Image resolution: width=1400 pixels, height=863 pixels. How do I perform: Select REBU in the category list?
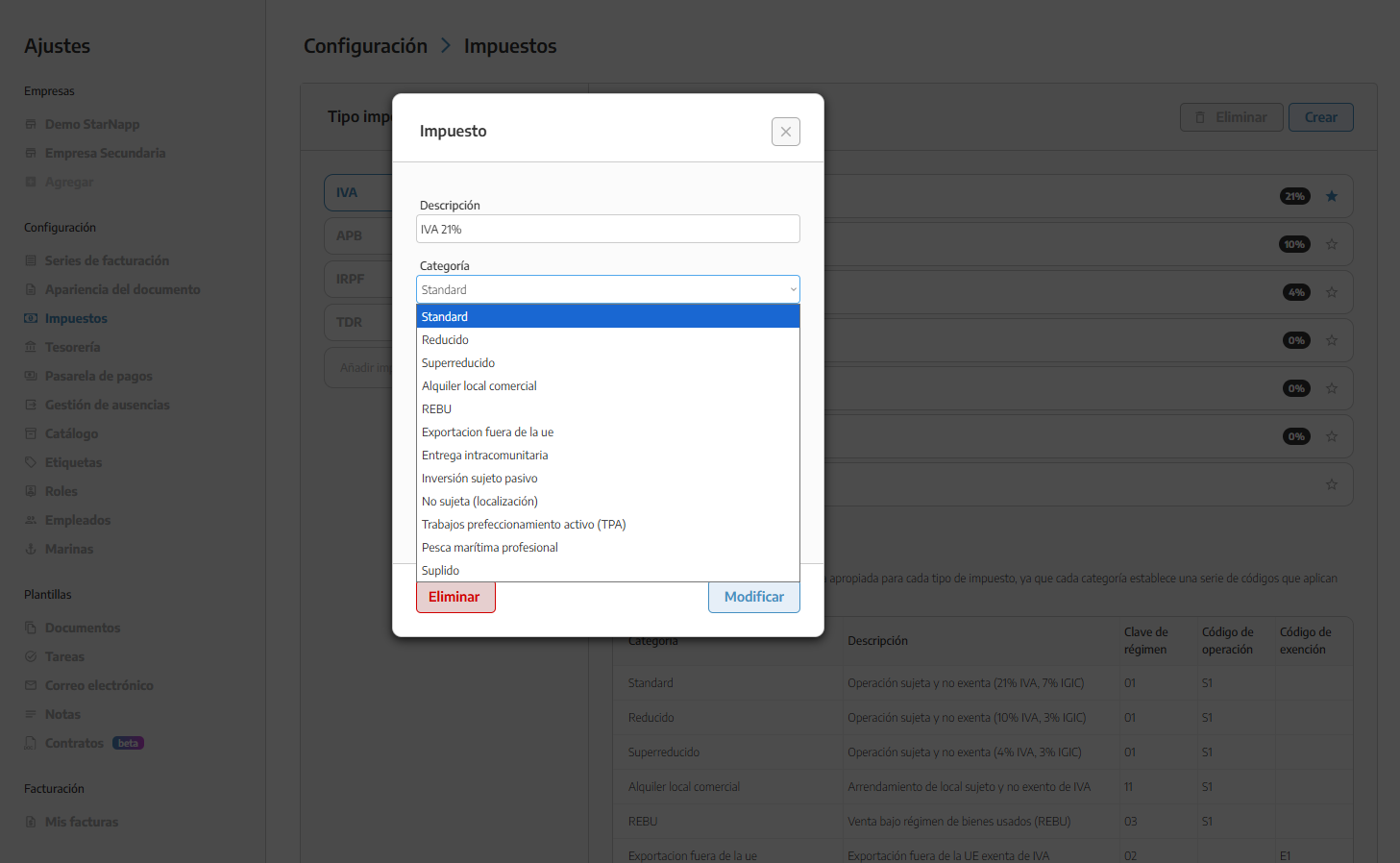pyautogui.click(x=436, y=409)
